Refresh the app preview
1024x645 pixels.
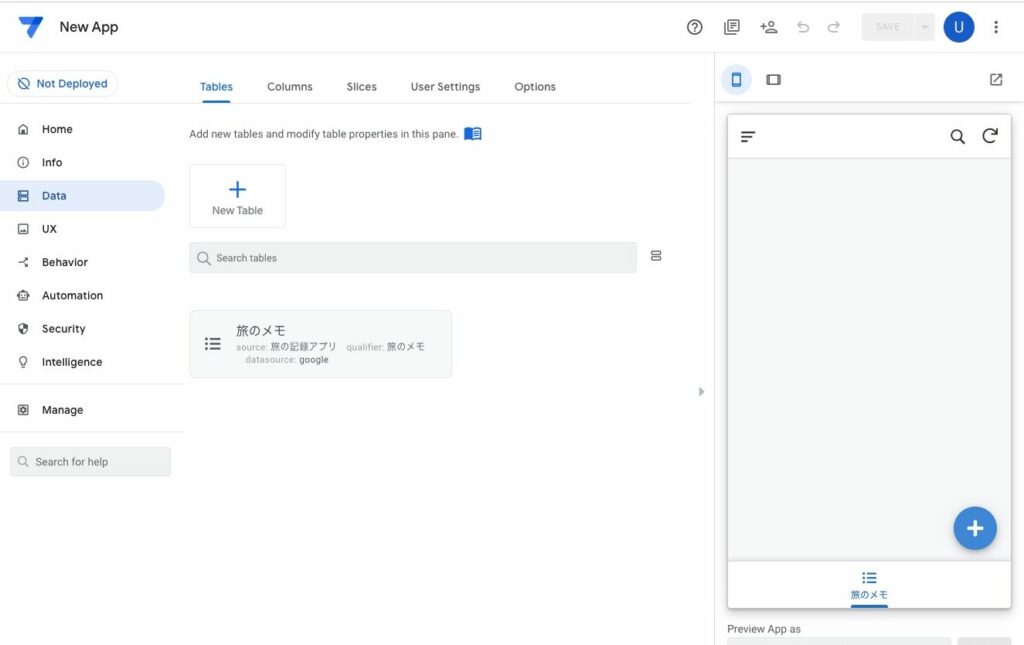[990, 136]
